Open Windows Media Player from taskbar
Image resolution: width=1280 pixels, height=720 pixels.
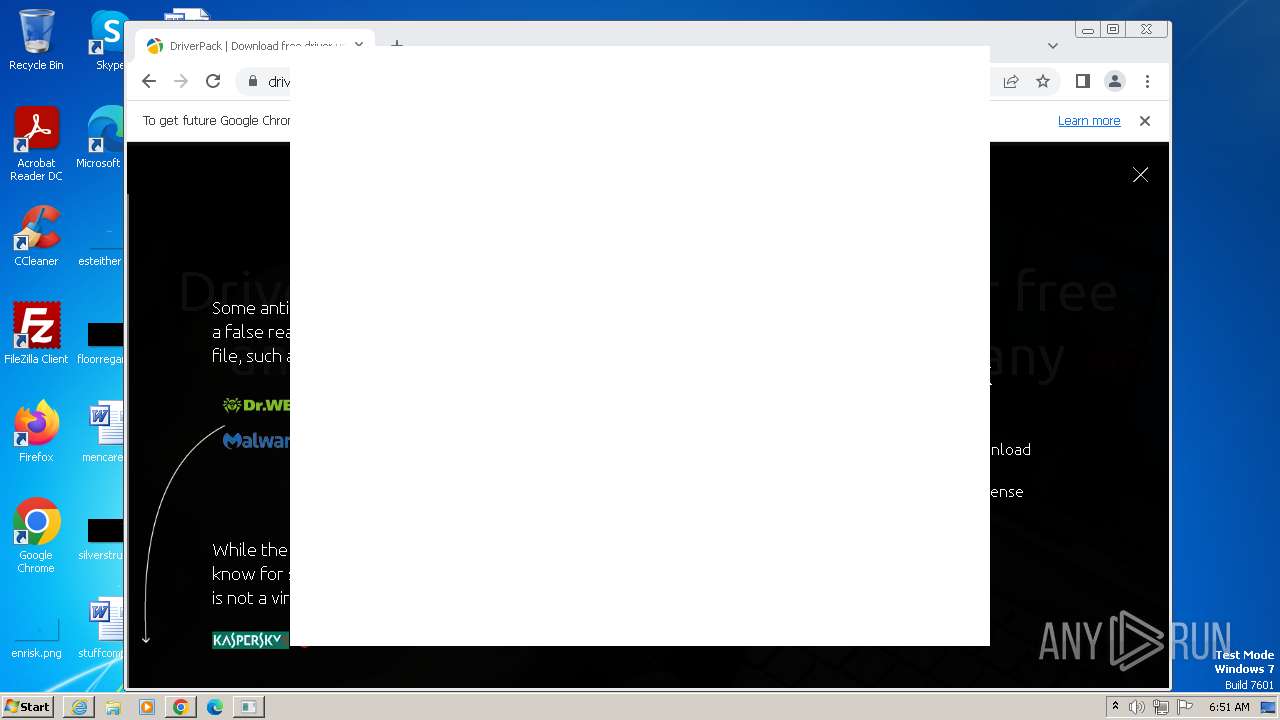coord(147,707)
